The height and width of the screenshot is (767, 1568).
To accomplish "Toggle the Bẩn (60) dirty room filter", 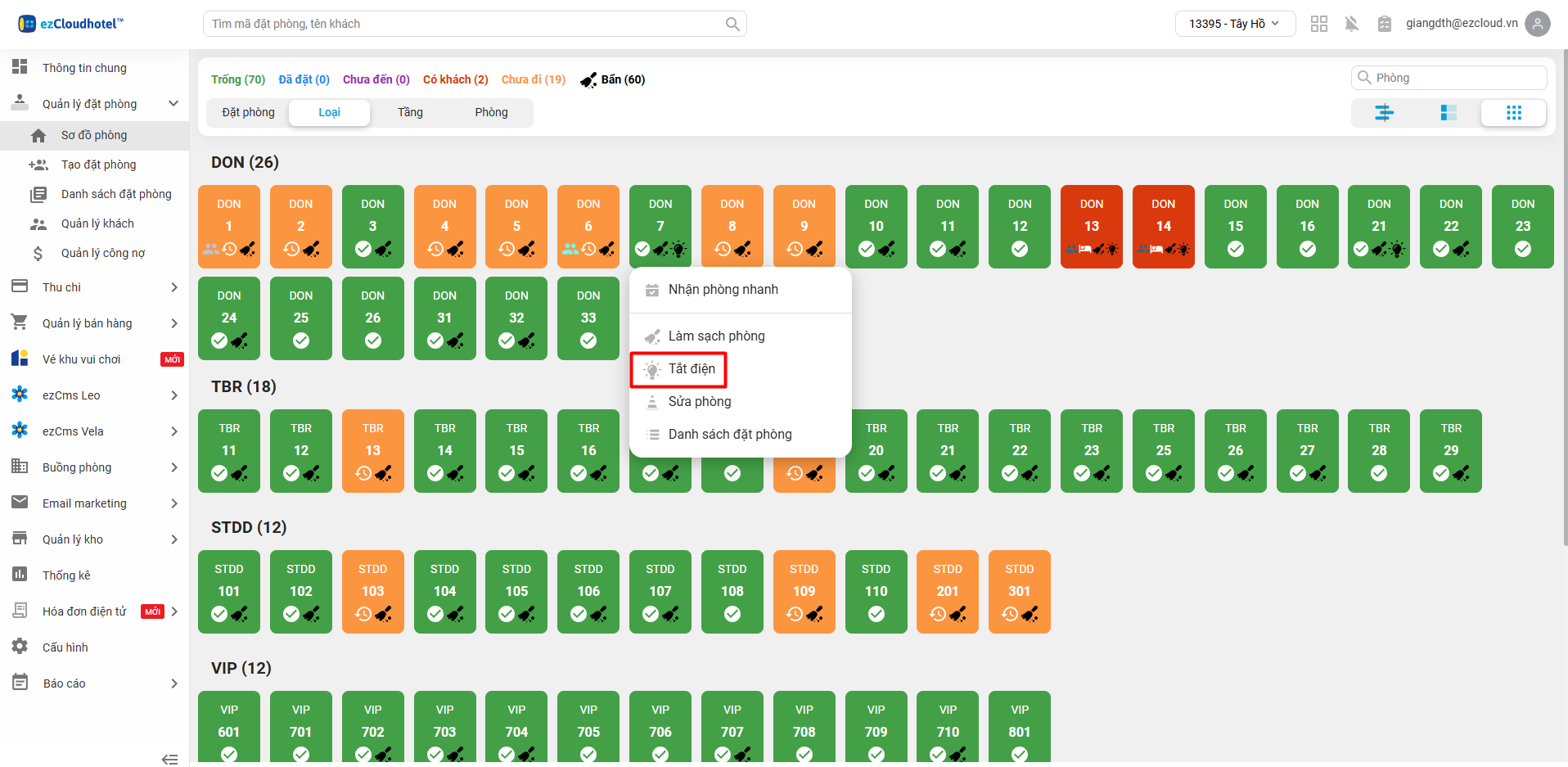I will click(613, 79).
